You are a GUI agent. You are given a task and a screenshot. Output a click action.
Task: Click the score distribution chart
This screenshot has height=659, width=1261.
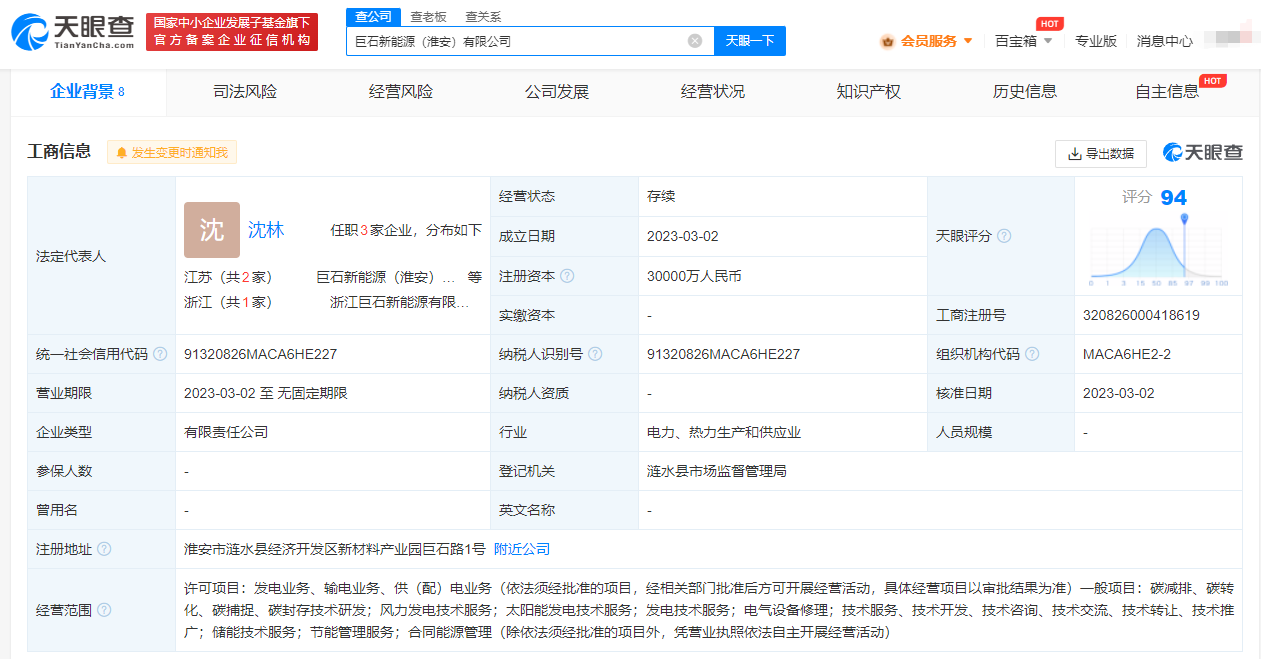(1159, 250)
